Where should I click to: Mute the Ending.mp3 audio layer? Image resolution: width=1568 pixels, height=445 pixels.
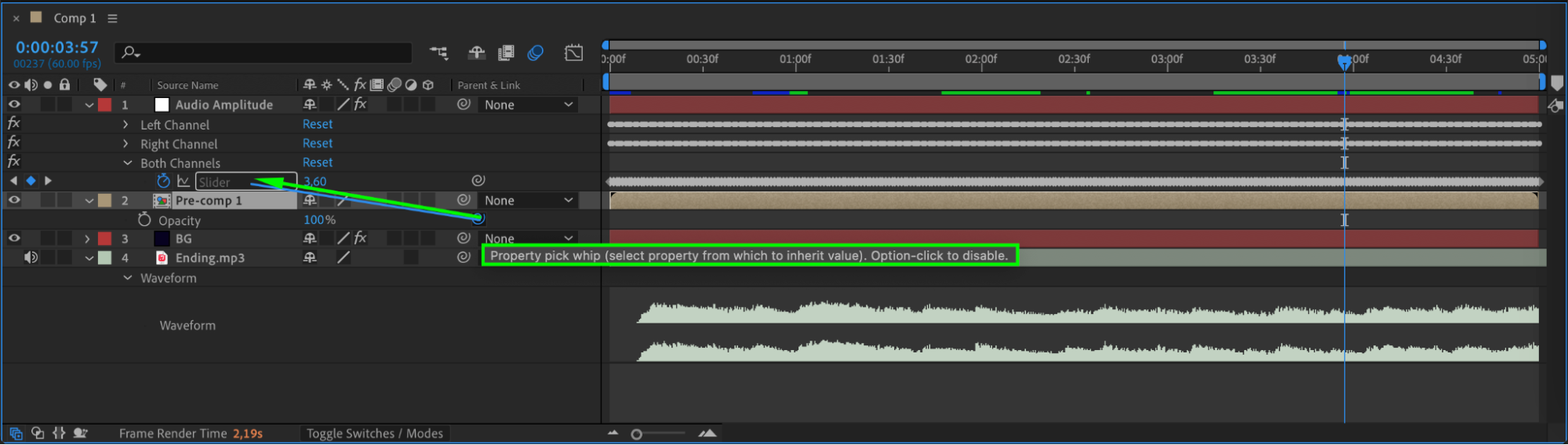31,257
